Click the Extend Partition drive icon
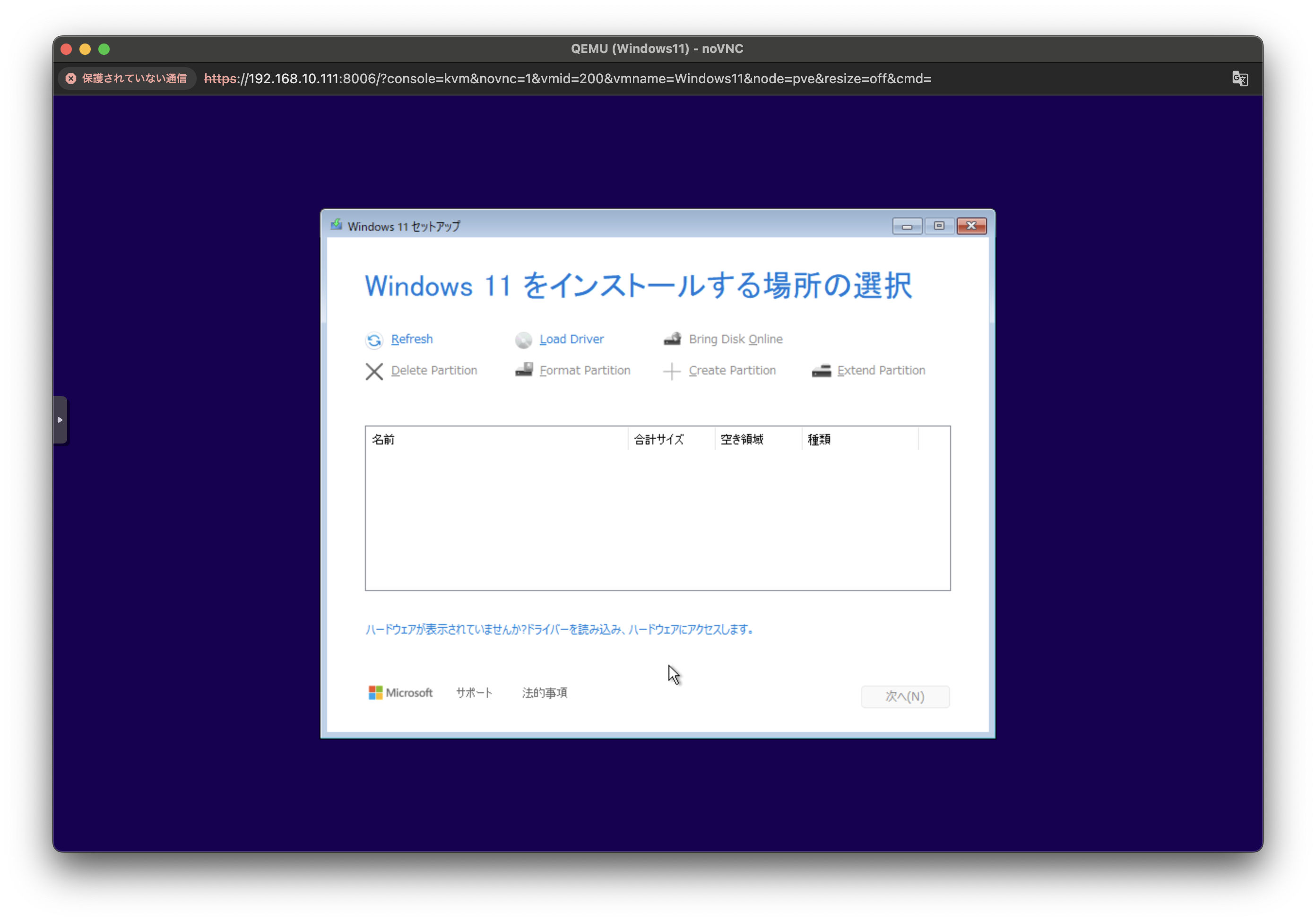The height and width of the screenshot is (922, 1316). pos(822,371)
